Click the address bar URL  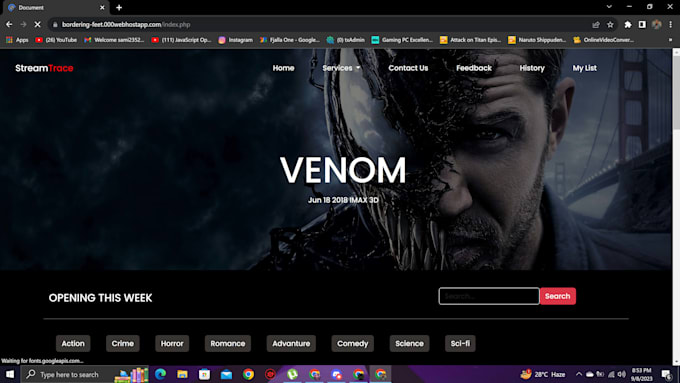pos(126,25)
